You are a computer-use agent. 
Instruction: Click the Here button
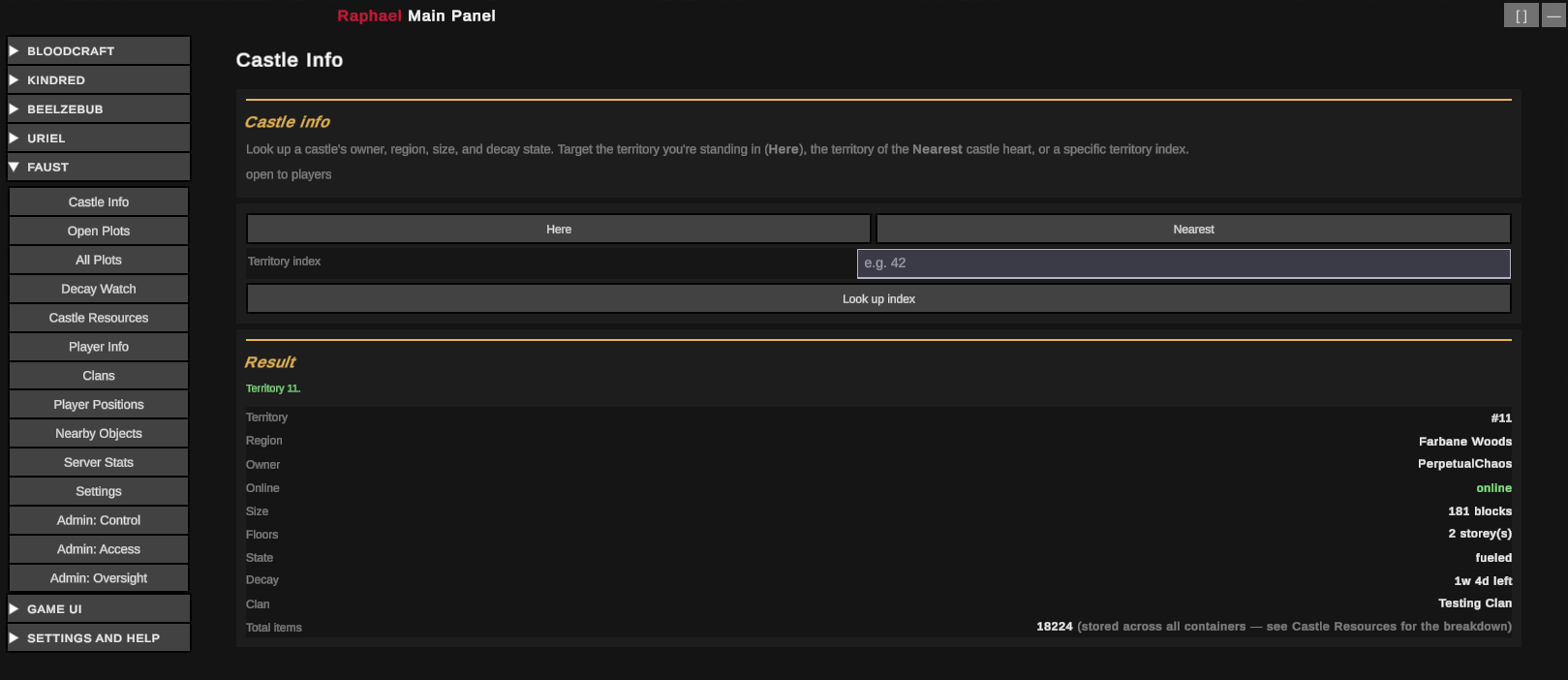[x=559, y=229]
